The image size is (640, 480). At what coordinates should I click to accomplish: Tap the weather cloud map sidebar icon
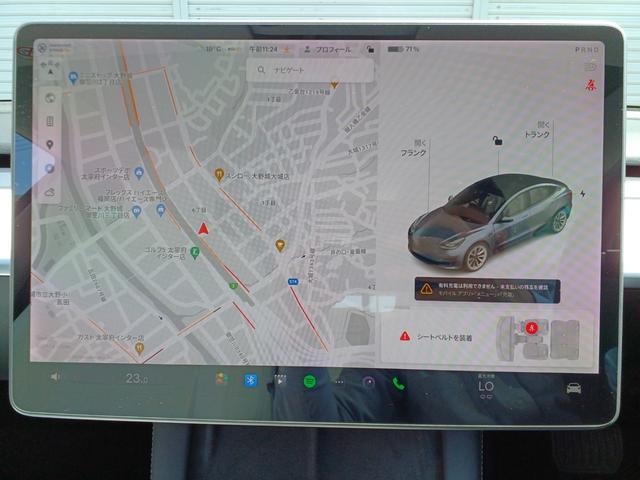tap(50, 192)
